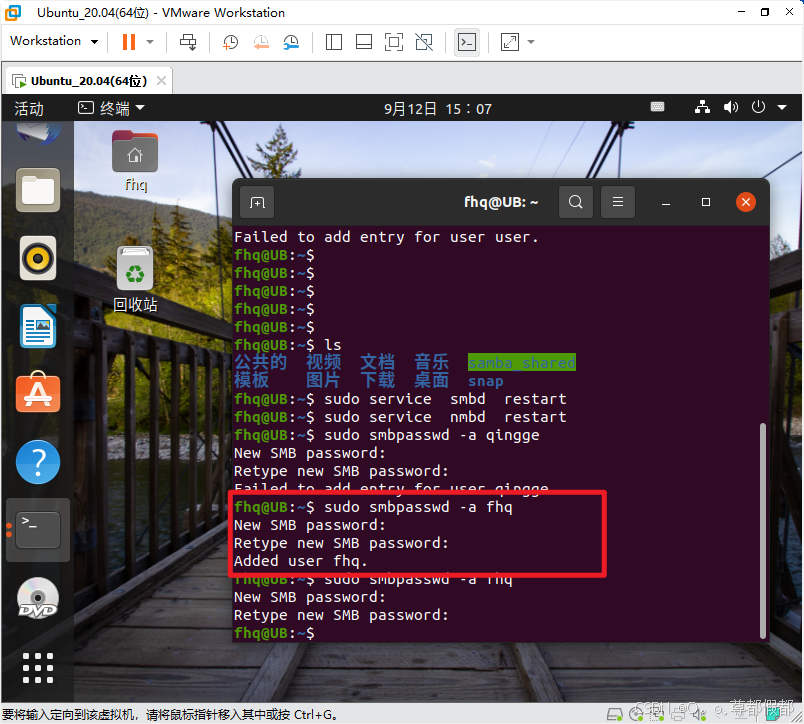
Task: Launch Rhythmbox from the dock
Action: pos(38,258)
